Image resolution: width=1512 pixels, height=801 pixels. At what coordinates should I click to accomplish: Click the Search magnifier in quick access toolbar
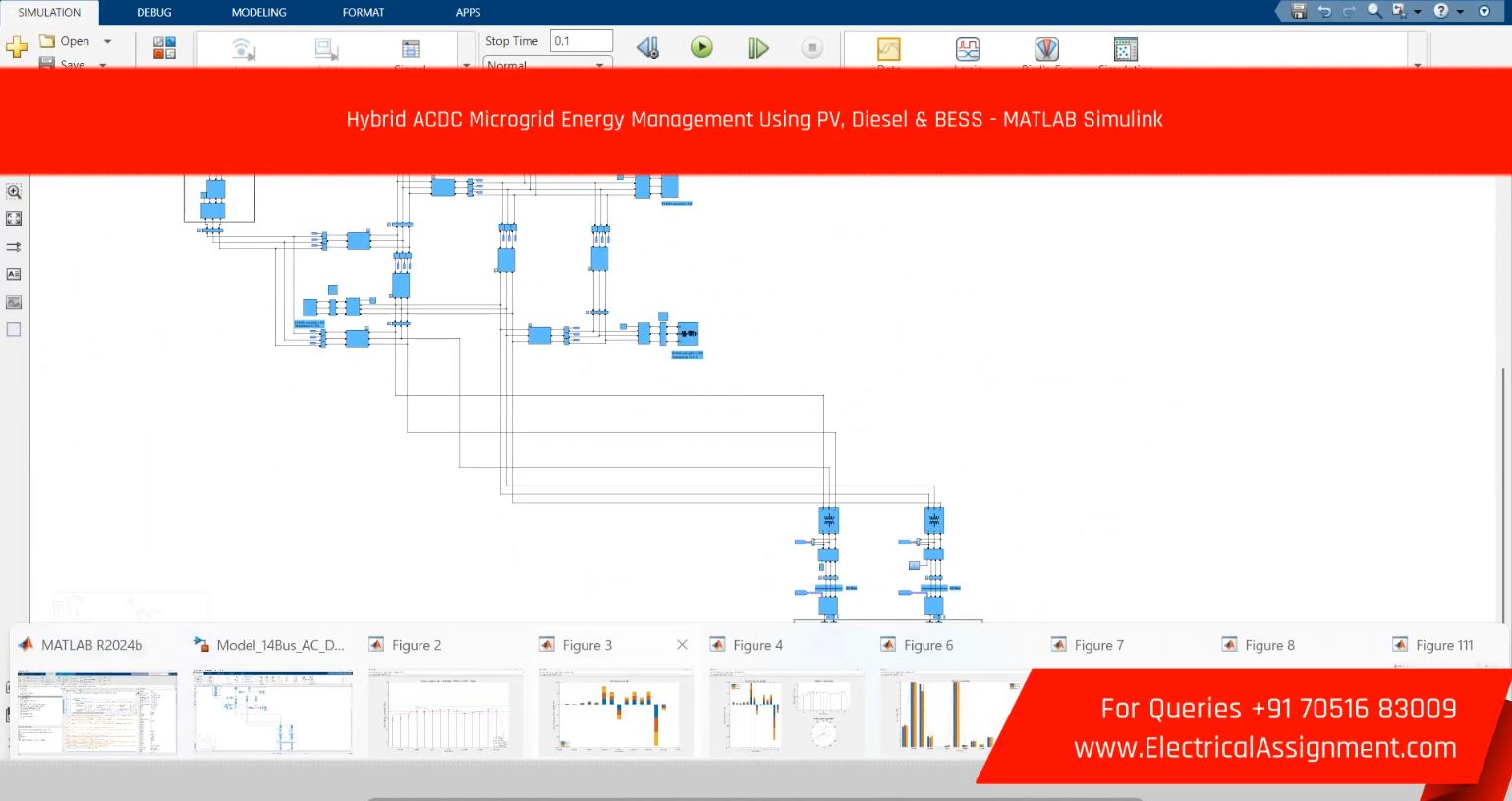pos(1374,11)
